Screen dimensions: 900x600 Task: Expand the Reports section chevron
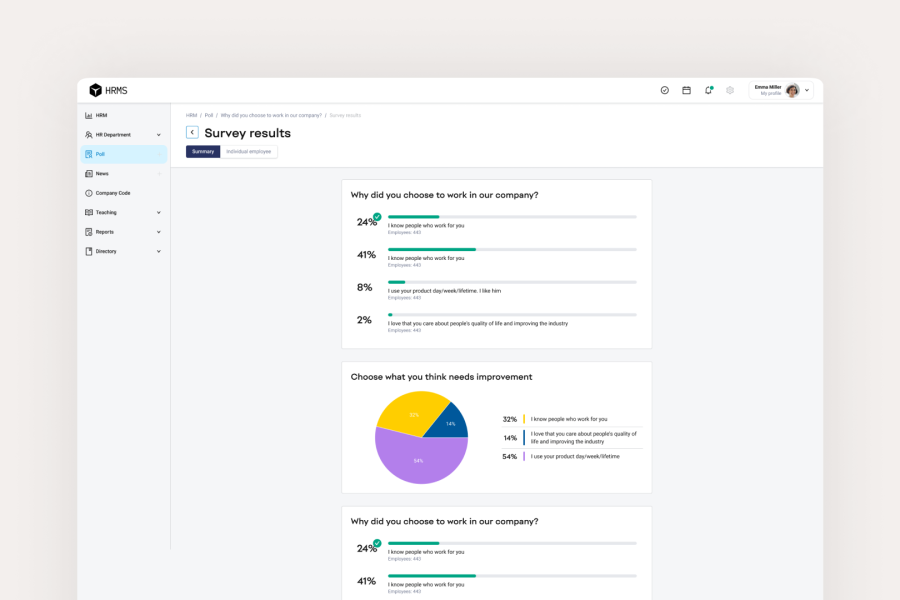158,232
